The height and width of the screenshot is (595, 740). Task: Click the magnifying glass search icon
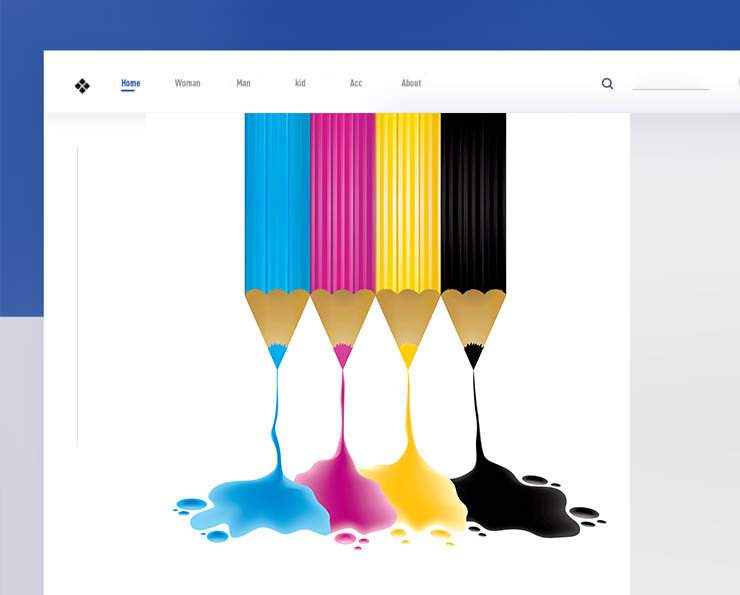(x=607, y=84)
